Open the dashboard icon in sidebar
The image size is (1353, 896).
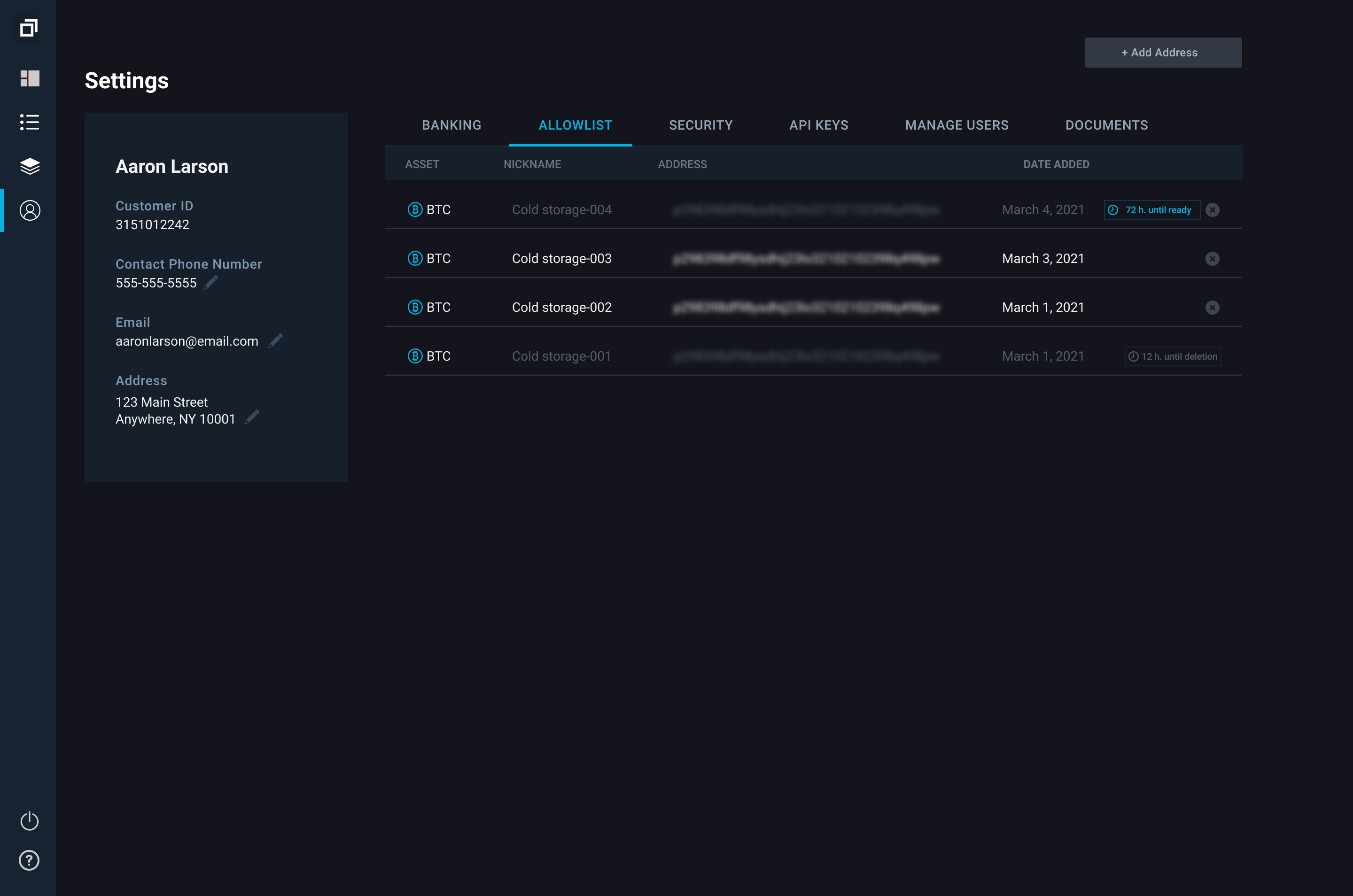tap(30, 78)
